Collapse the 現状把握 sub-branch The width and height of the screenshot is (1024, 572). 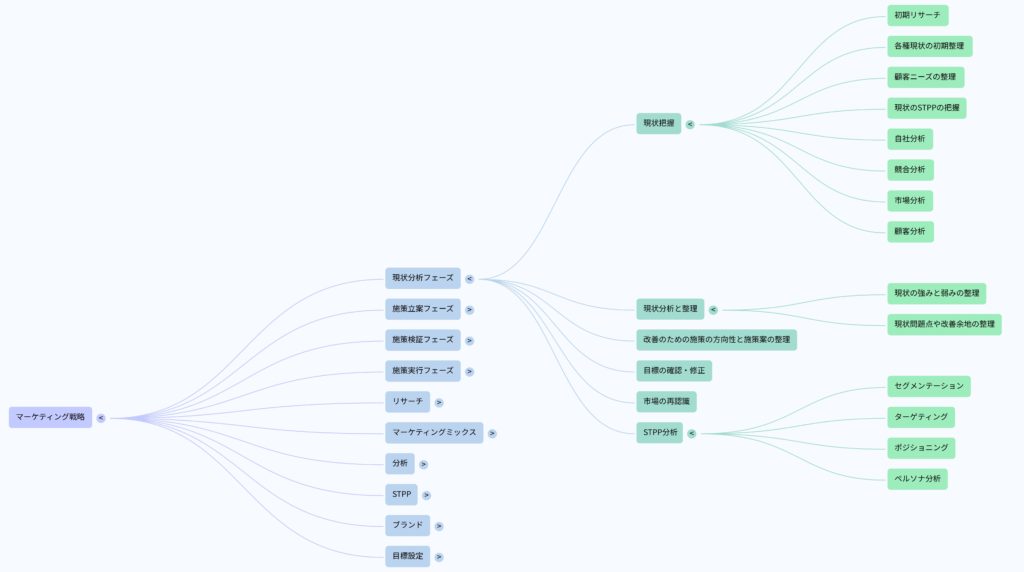[x=690, y=125]
